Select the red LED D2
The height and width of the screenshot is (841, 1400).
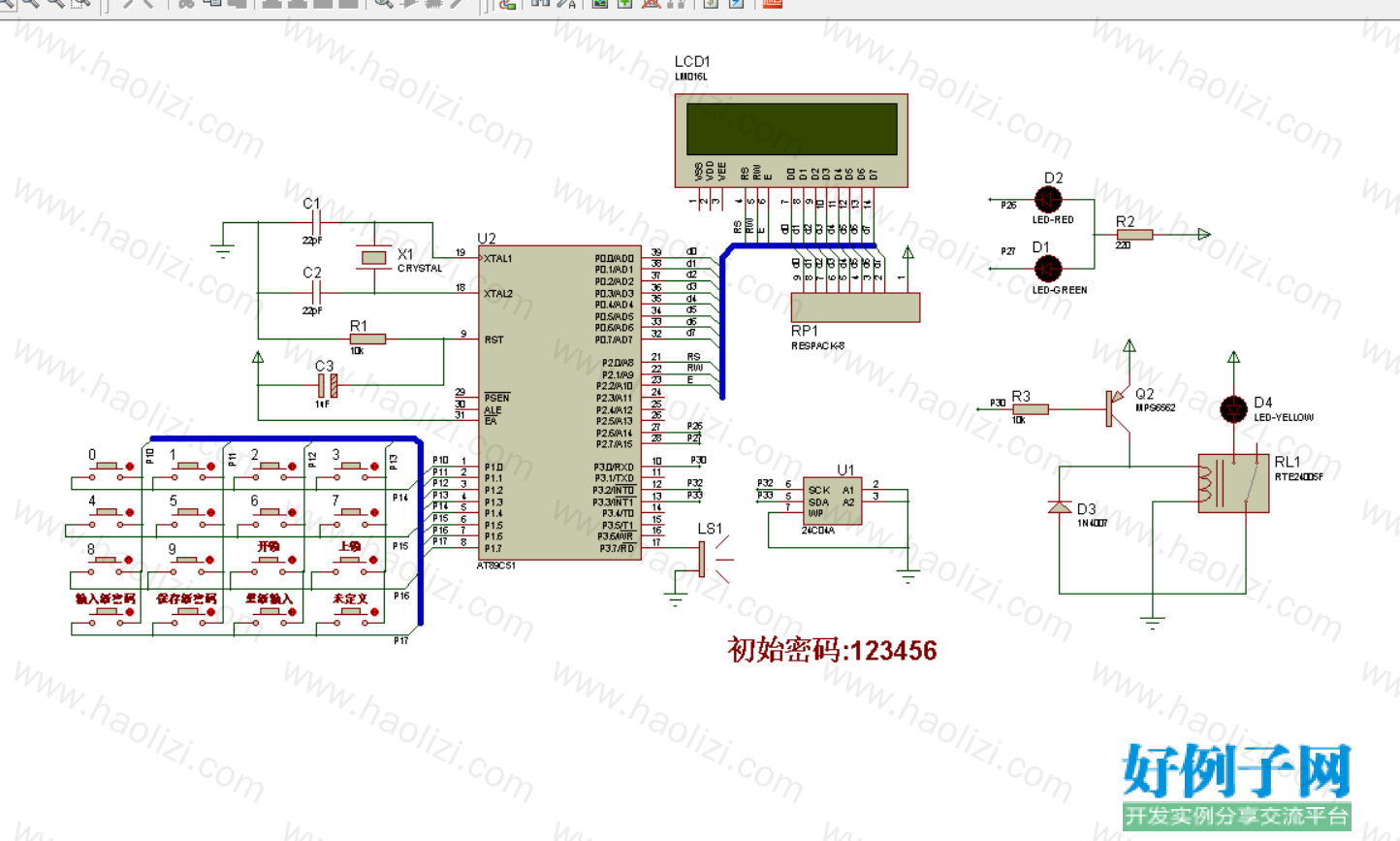1048,200
